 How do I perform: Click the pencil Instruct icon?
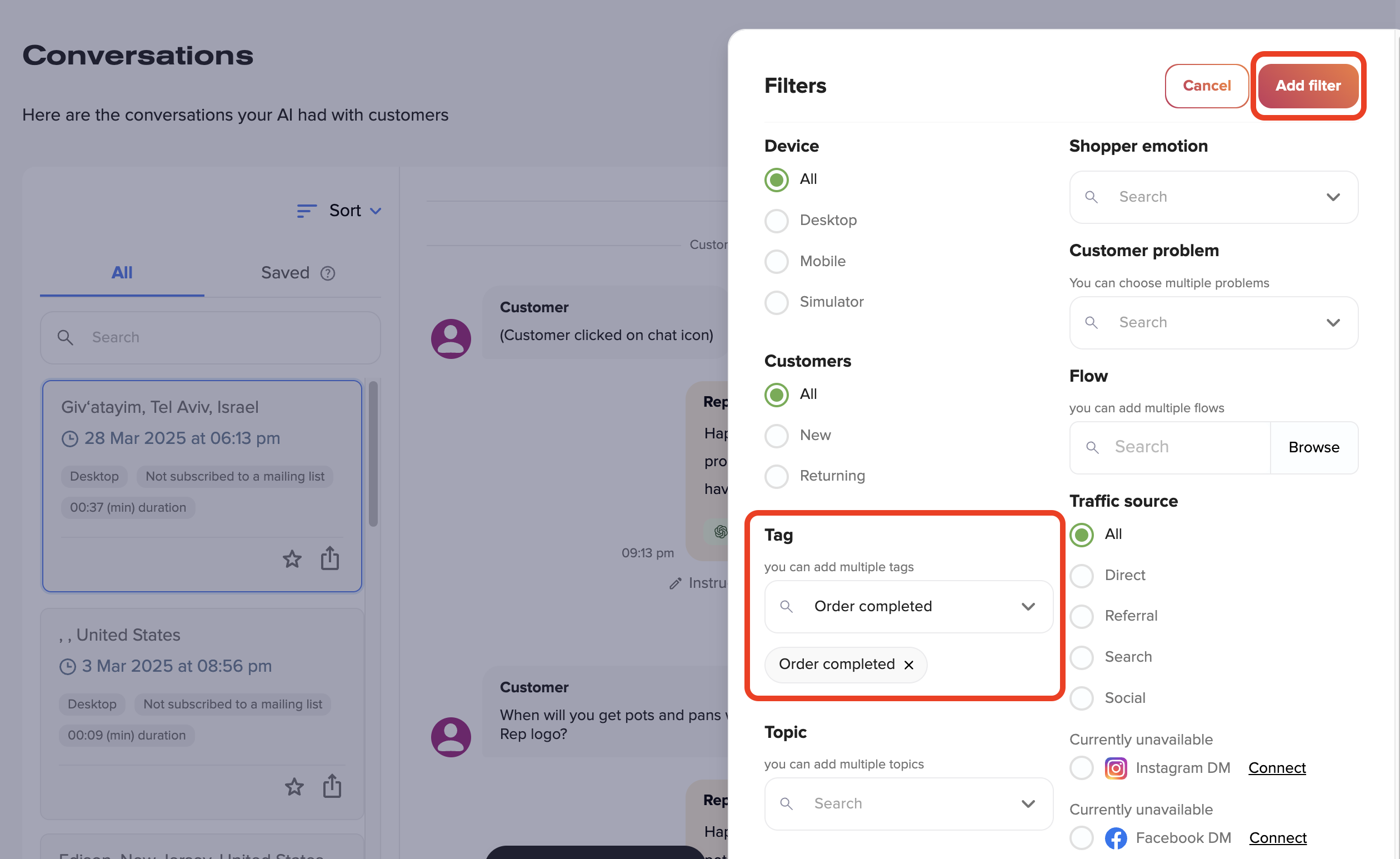pos(675,583)
